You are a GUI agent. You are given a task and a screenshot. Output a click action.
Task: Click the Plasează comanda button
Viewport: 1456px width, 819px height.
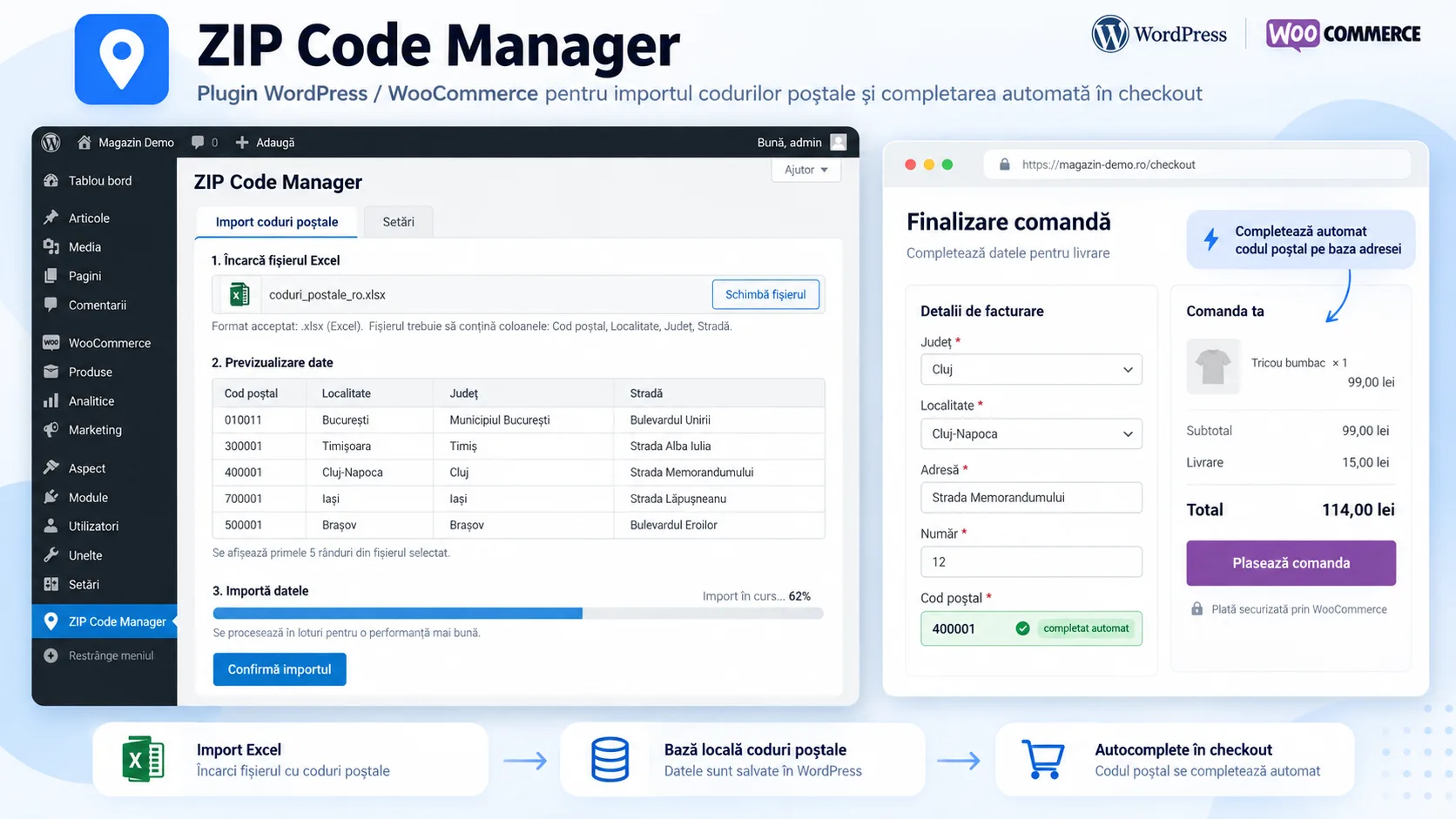(1291, 563)
